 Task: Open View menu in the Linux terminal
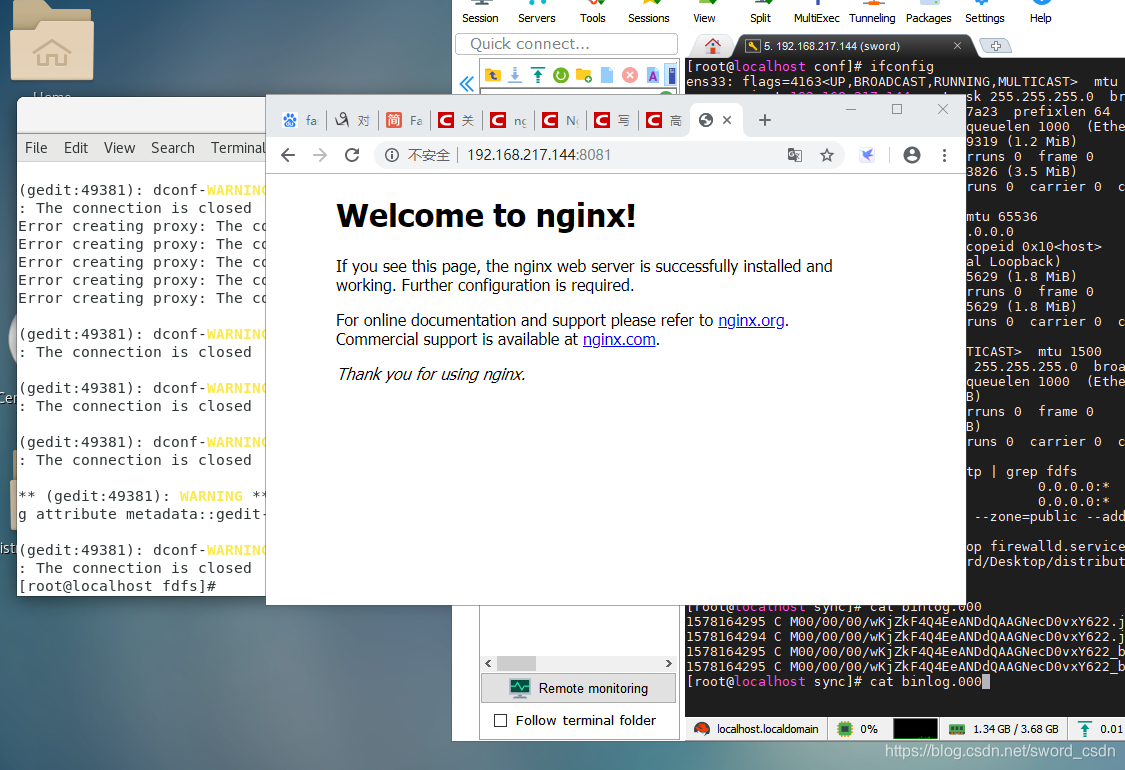(x=119, y=148)
